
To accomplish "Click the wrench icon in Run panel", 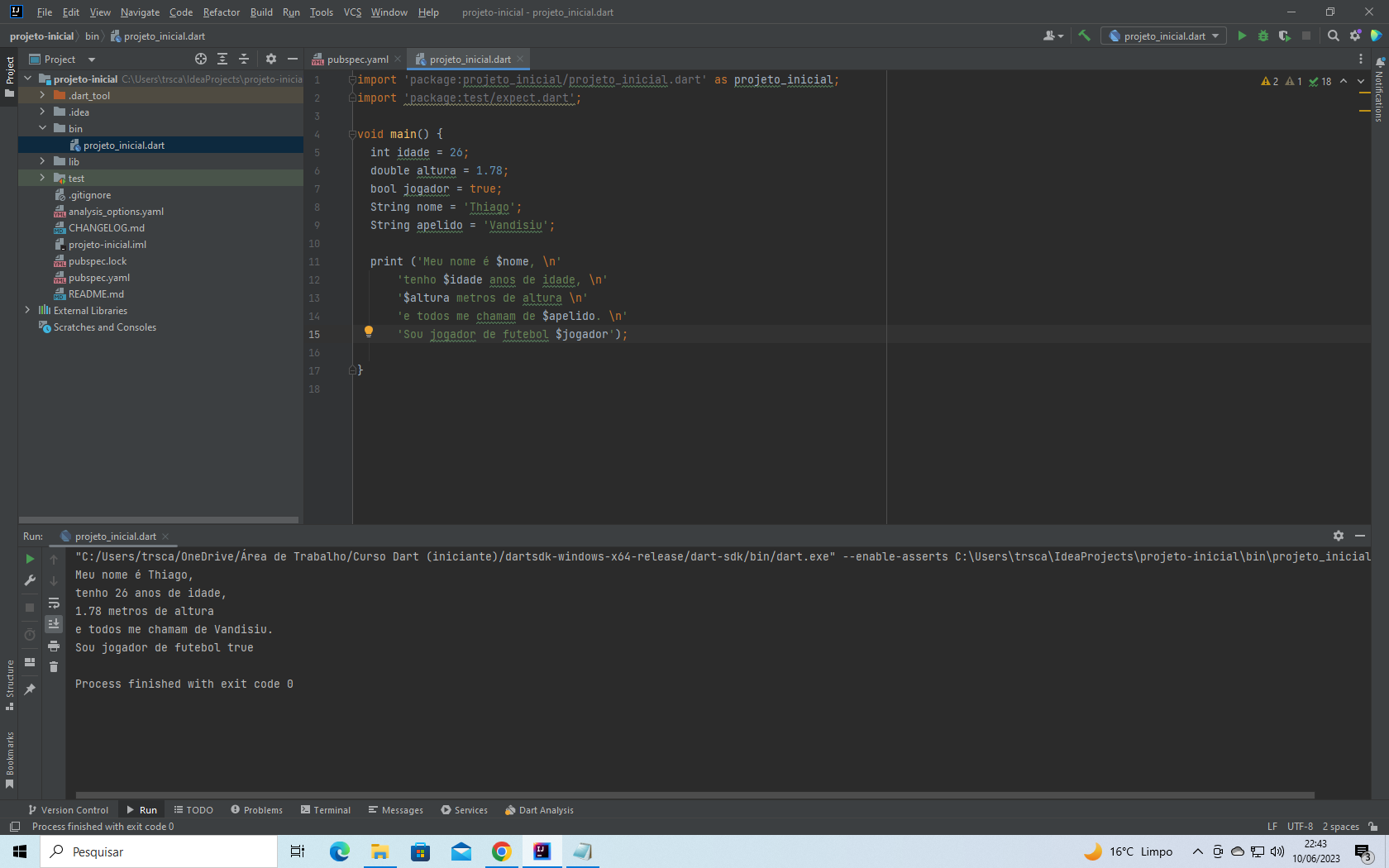I will (30, 580).
